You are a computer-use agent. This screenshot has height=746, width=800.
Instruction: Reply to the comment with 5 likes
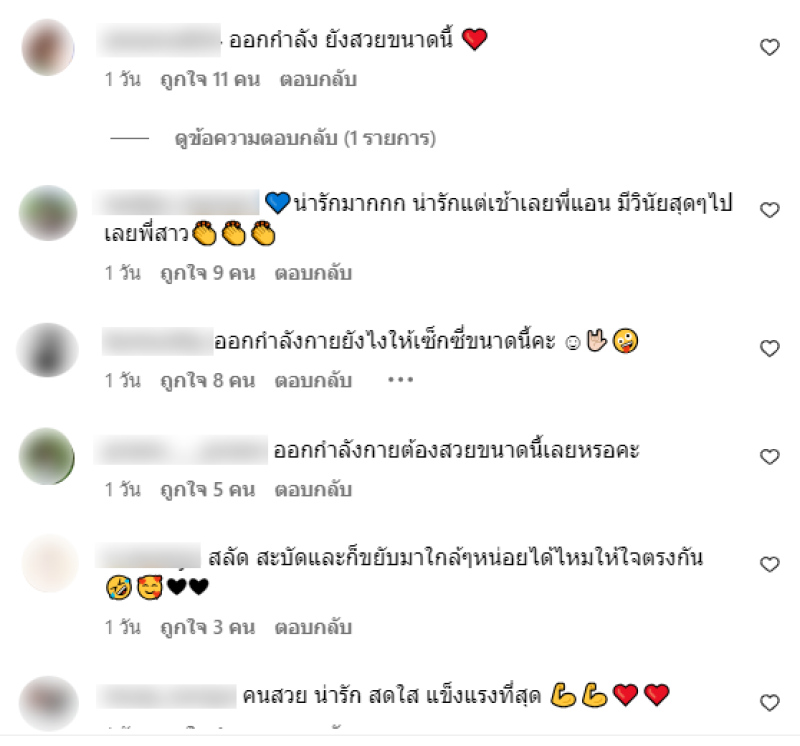click(313, 490)
